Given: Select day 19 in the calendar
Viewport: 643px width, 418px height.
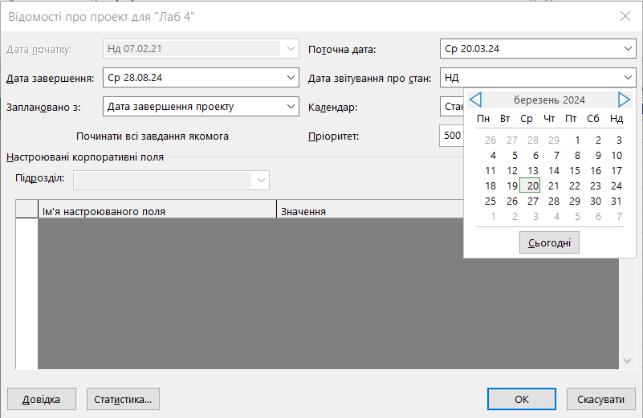Looking at the screenshot, I should pos(512,186).
